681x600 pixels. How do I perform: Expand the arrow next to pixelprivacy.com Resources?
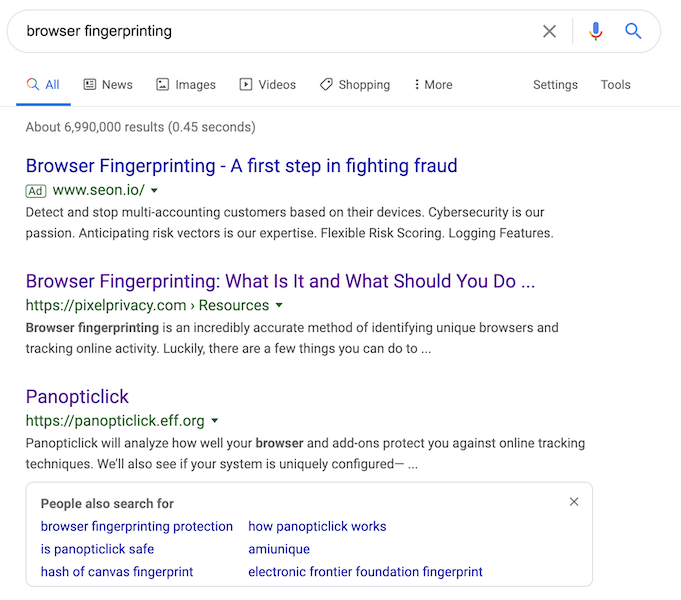coord(279,305)
